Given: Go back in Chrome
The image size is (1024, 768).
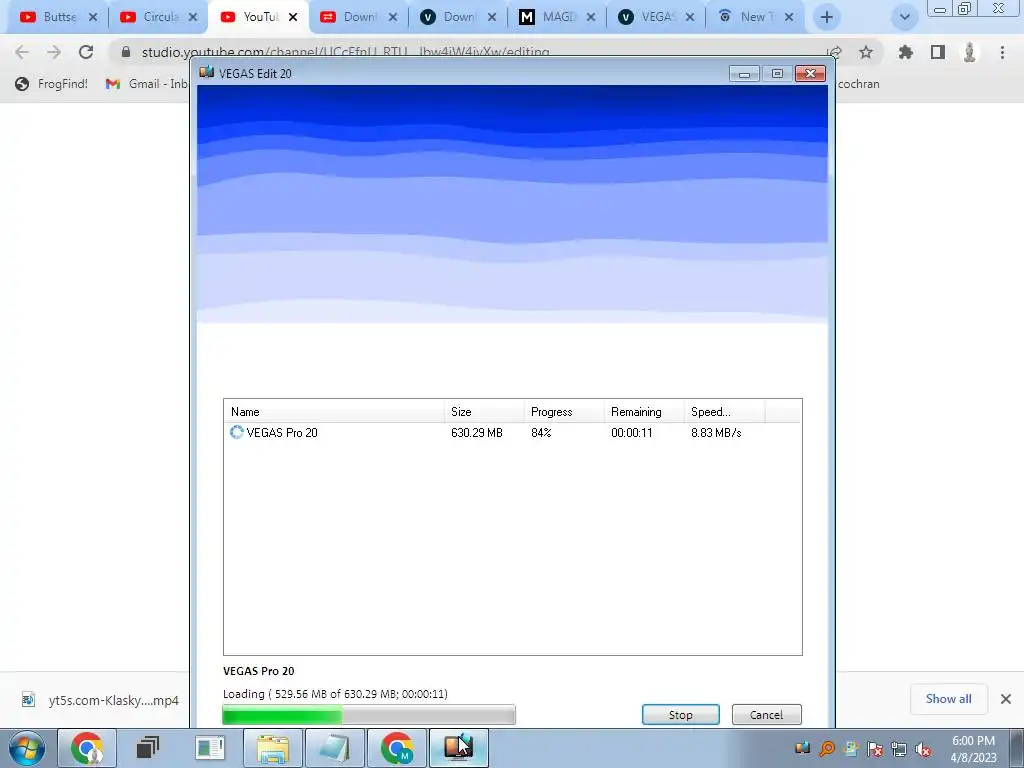Looking at the screenshot, I should (x=22, y=52).
